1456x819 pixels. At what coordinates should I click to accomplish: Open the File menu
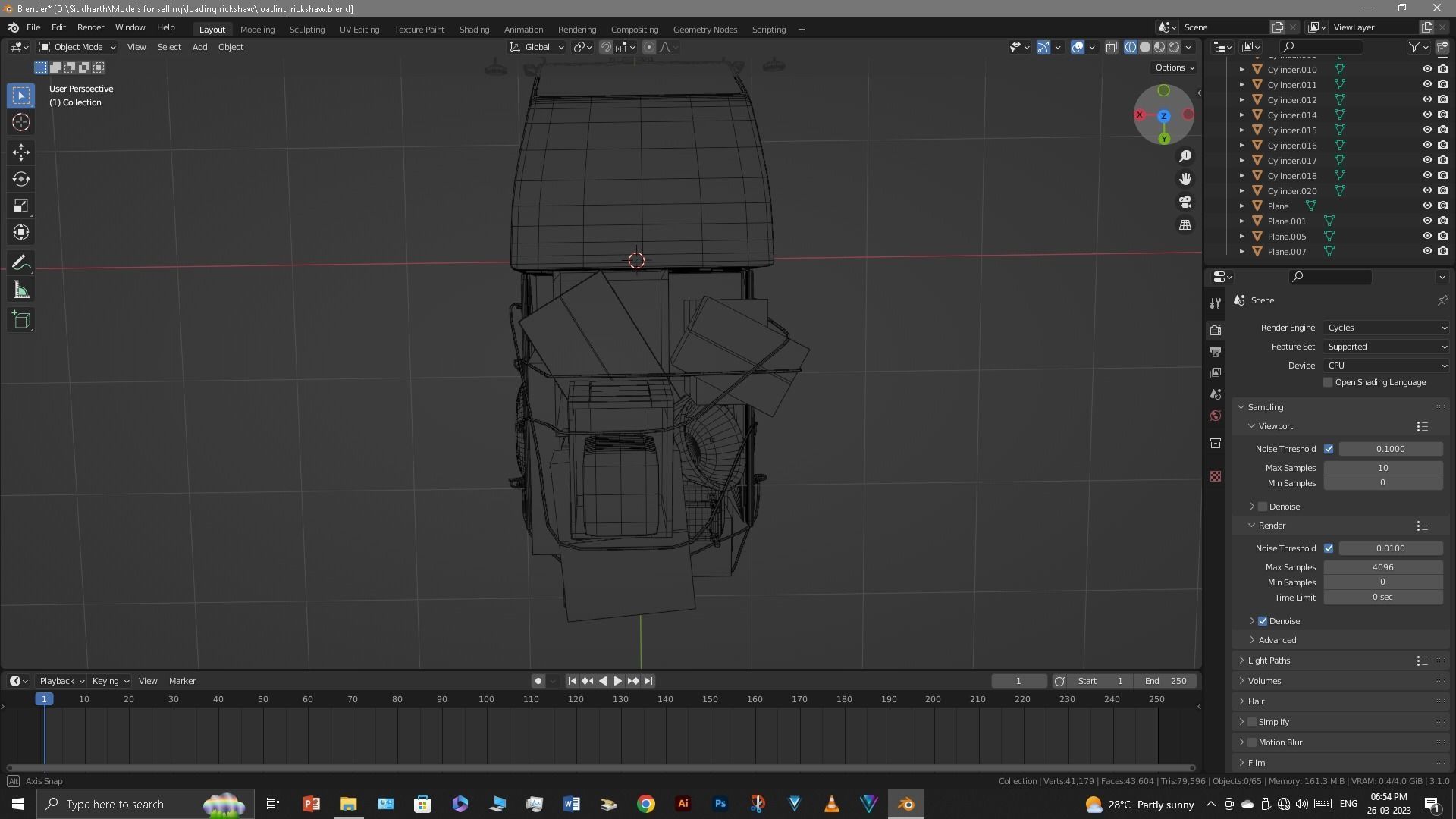33,27
